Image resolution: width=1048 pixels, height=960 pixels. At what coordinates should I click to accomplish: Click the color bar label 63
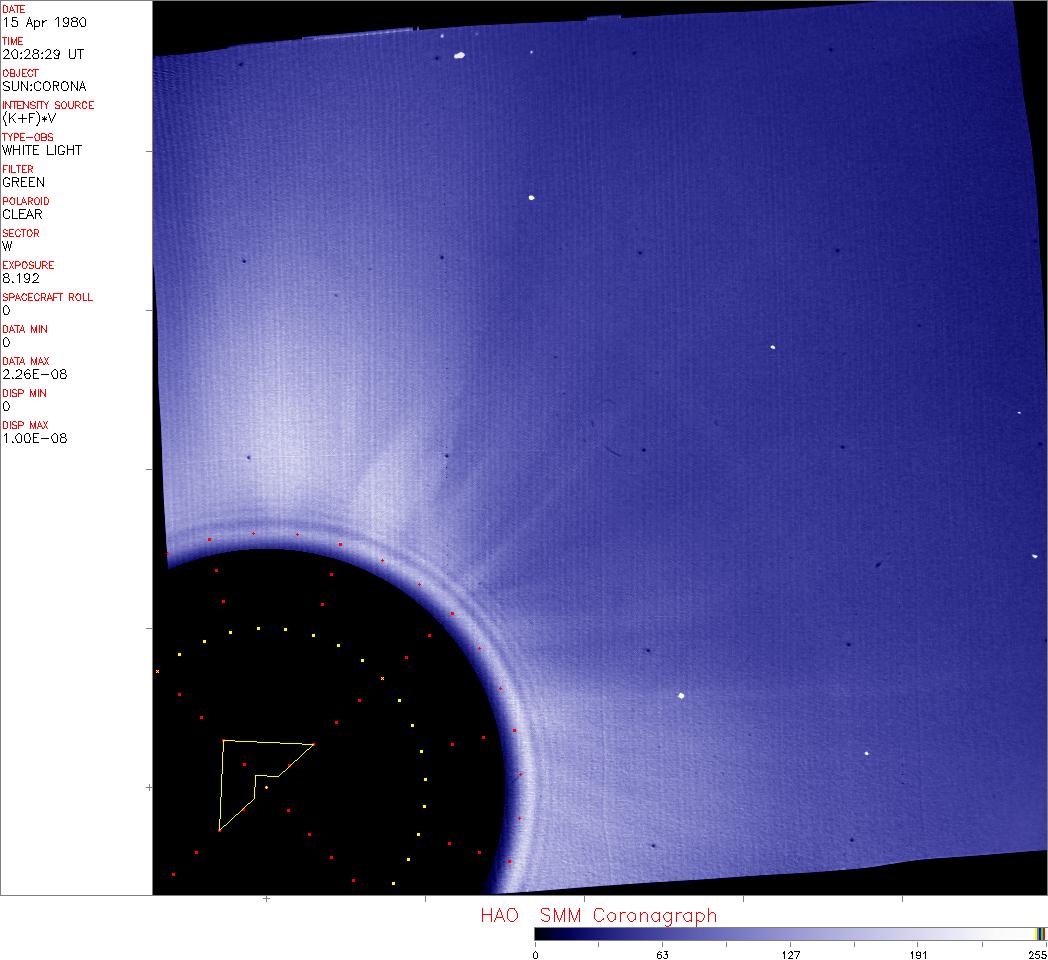pos(662,955)
